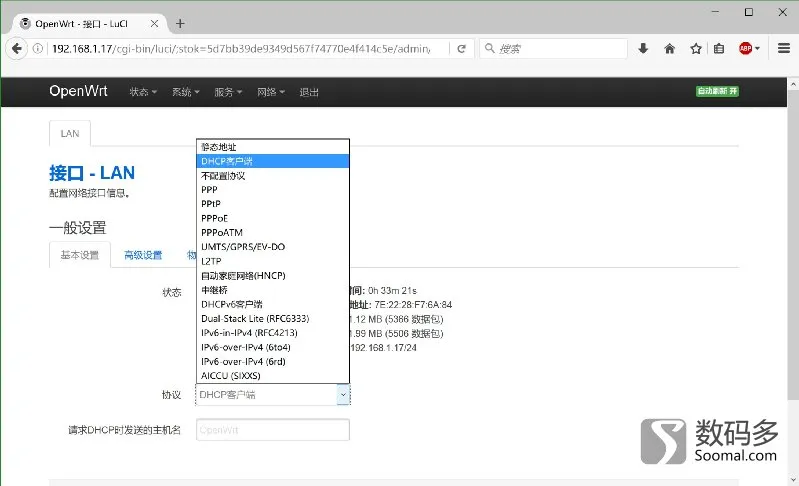Viewport: 799px width, 486px height.
Task: Select IPv6-over-IPv4 (6rd) option
Action: [273, 361]
